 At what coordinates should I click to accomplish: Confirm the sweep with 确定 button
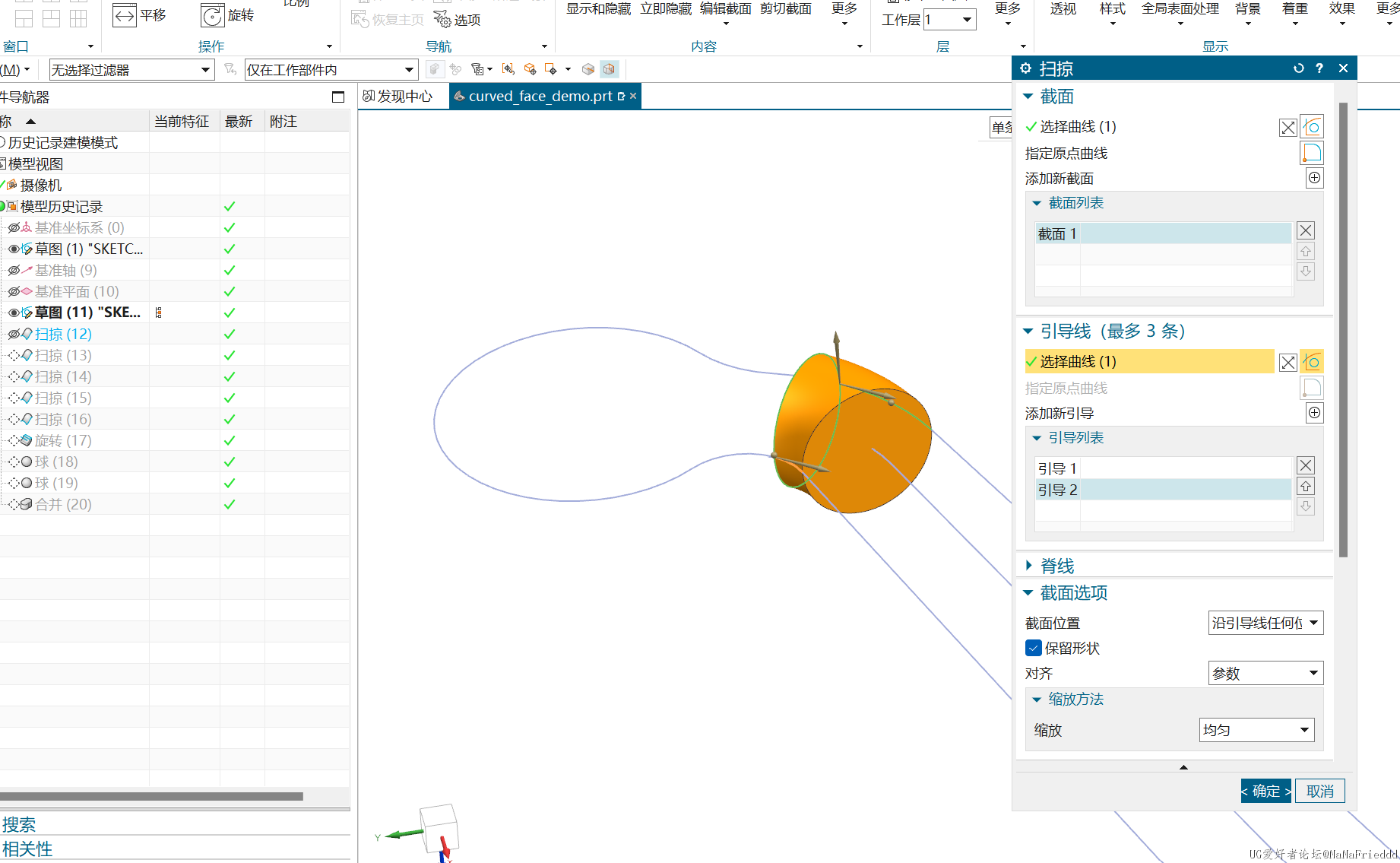point(1265,791)
